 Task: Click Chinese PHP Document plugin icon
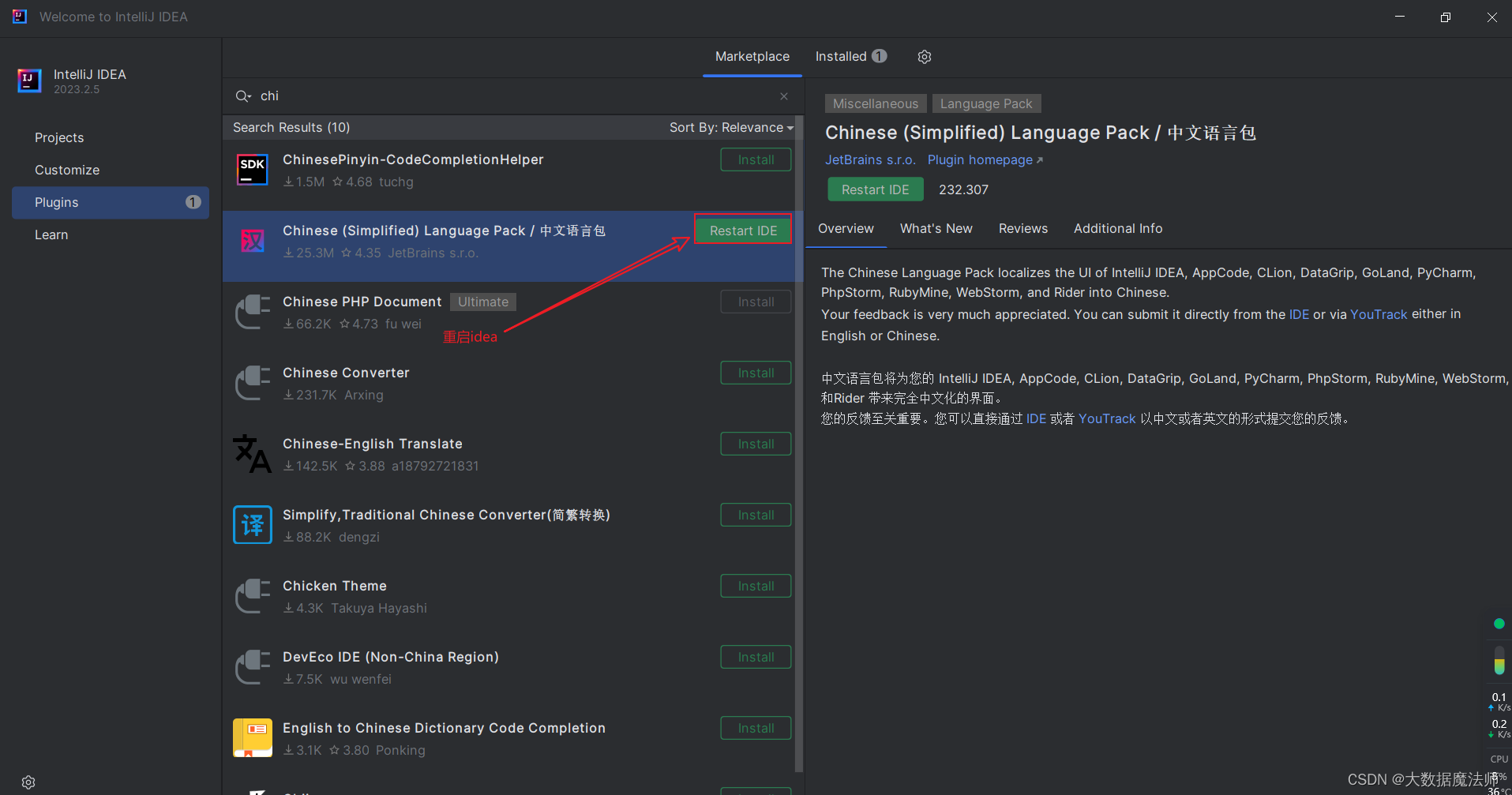click(253, 312)
